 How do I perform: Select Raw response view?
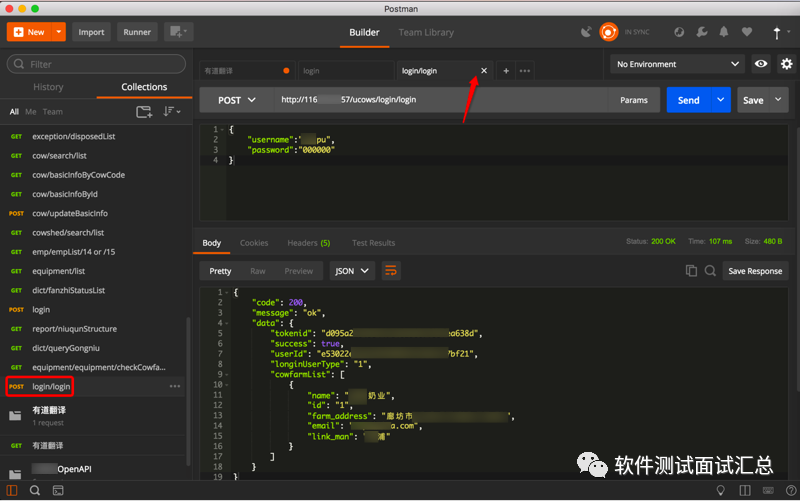258,271
